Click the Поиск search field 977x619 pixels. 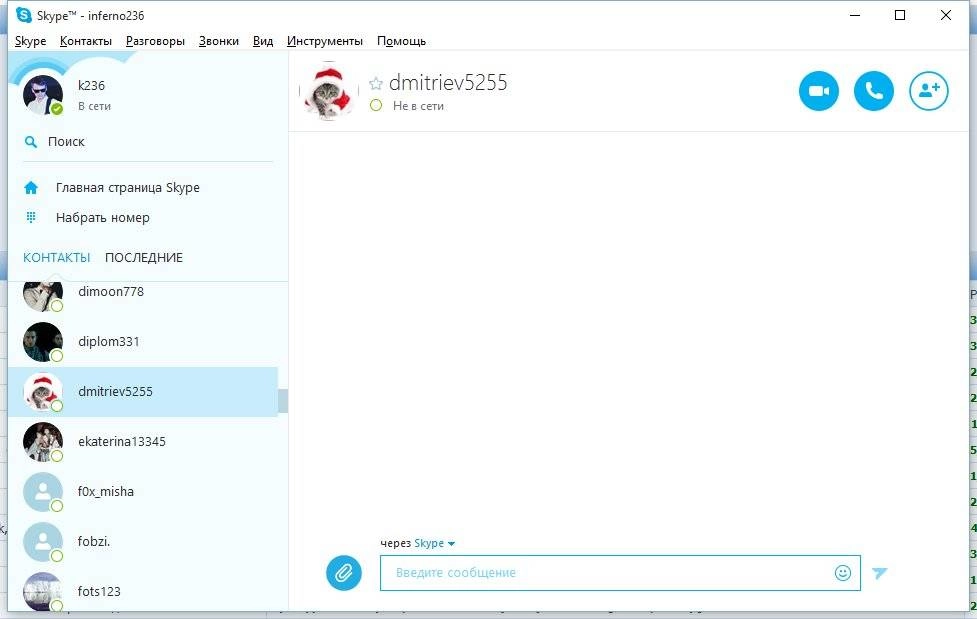[x=148, y=142]
